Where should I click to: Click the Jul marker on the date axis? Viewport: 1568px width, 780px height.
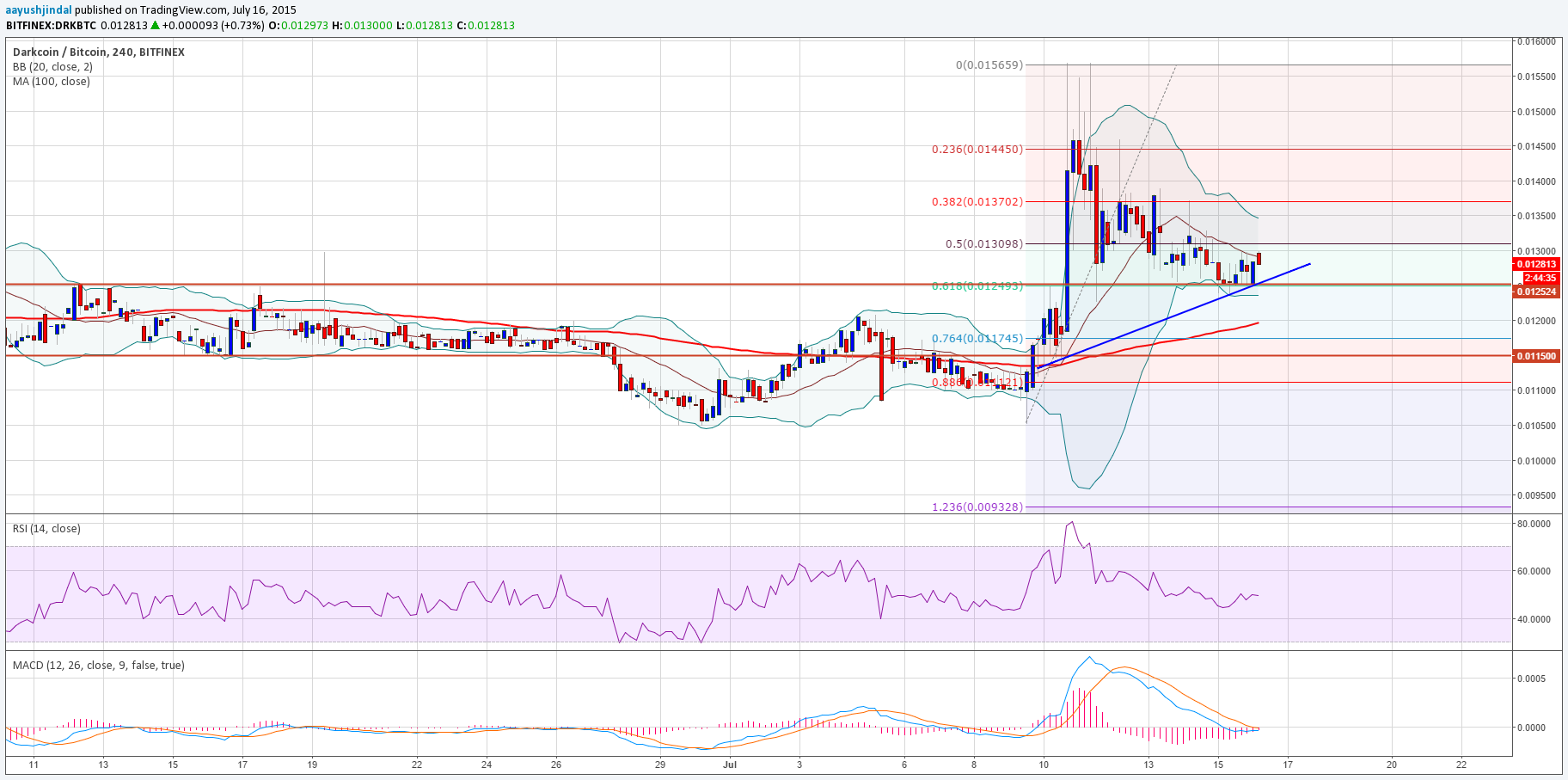(730, 764)
